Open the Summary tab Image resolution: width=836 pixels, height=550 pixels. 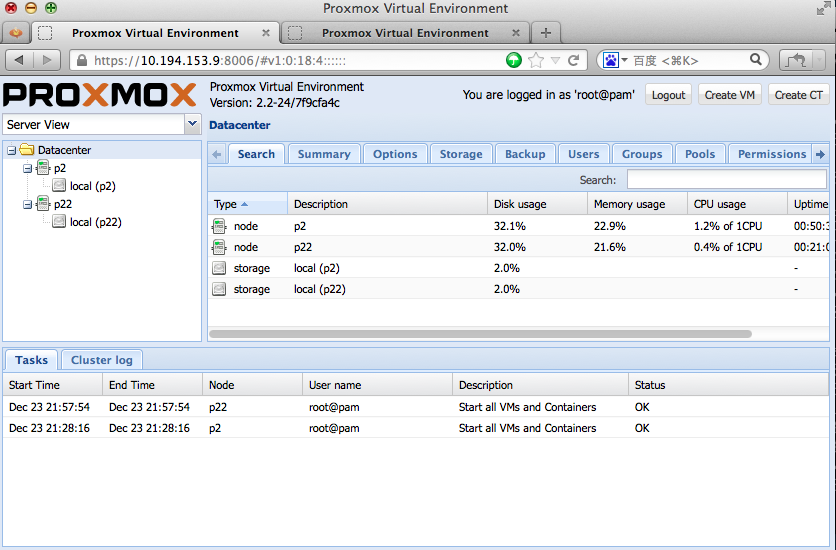(324, 154)
